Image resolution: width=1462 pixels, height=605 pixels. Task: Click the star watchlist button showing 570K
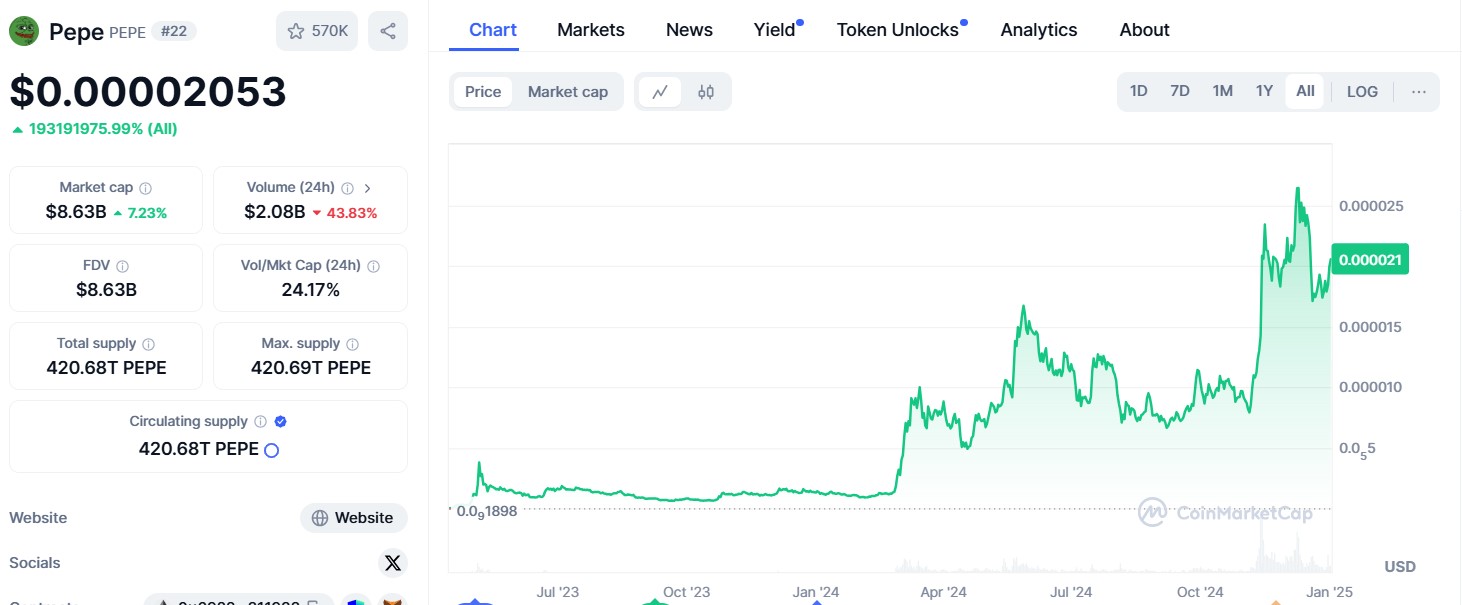point(317,31)
